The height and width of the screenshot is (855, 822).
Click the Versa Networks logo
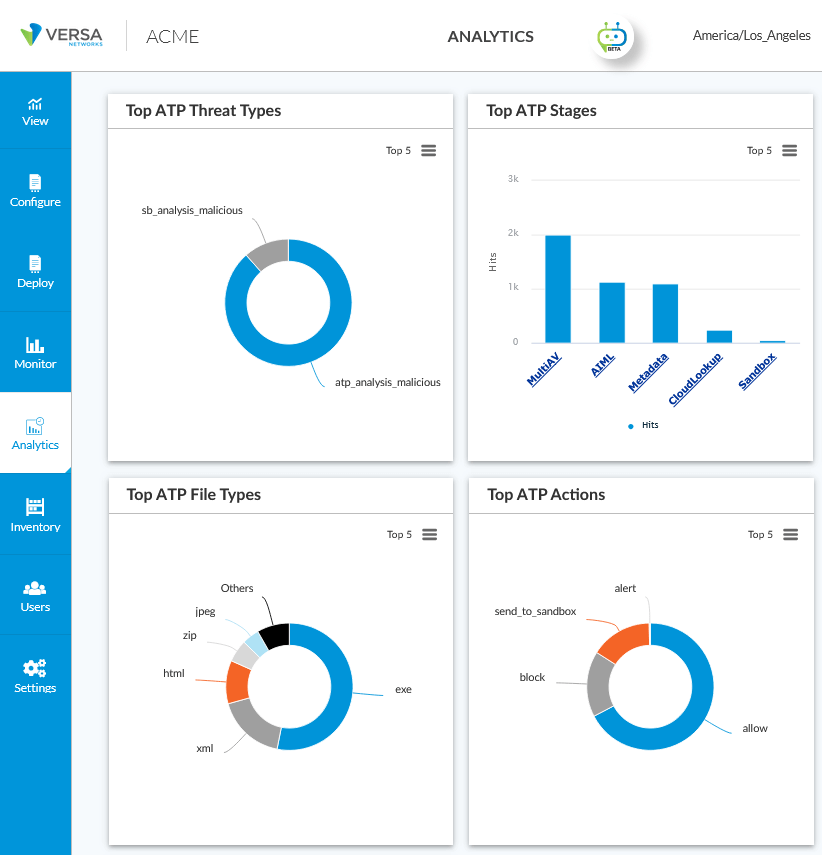click(61, 35)
